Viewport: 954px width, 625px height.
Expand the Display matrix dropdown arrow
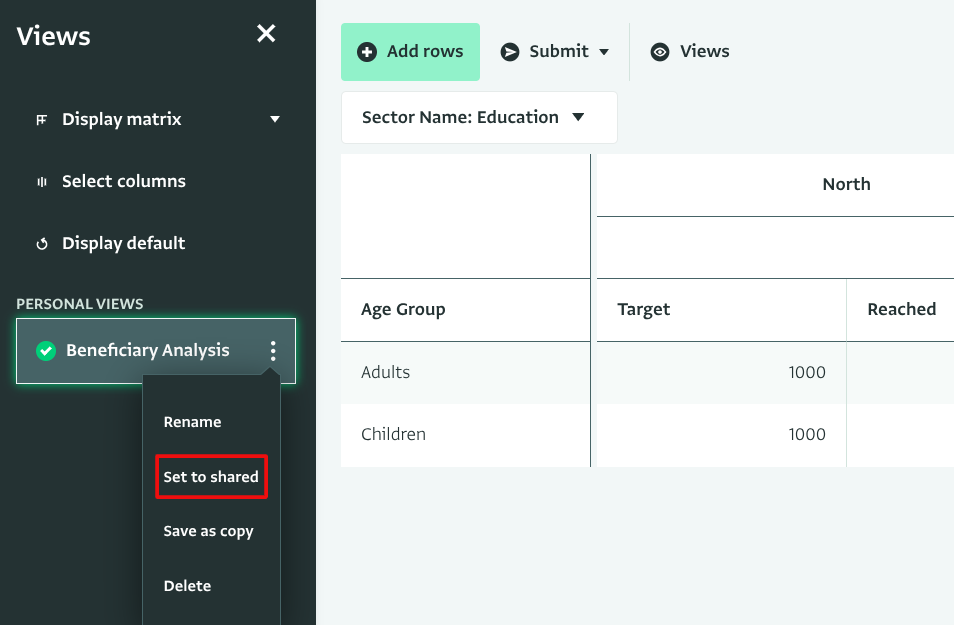(275, 120)
